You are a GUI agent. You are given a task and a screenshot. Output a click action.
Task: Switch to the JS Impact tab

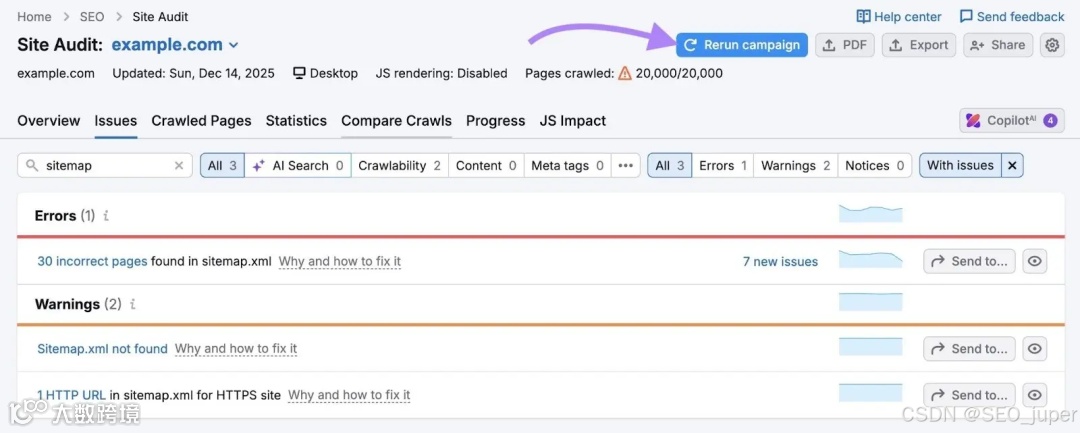coord(573,120)
